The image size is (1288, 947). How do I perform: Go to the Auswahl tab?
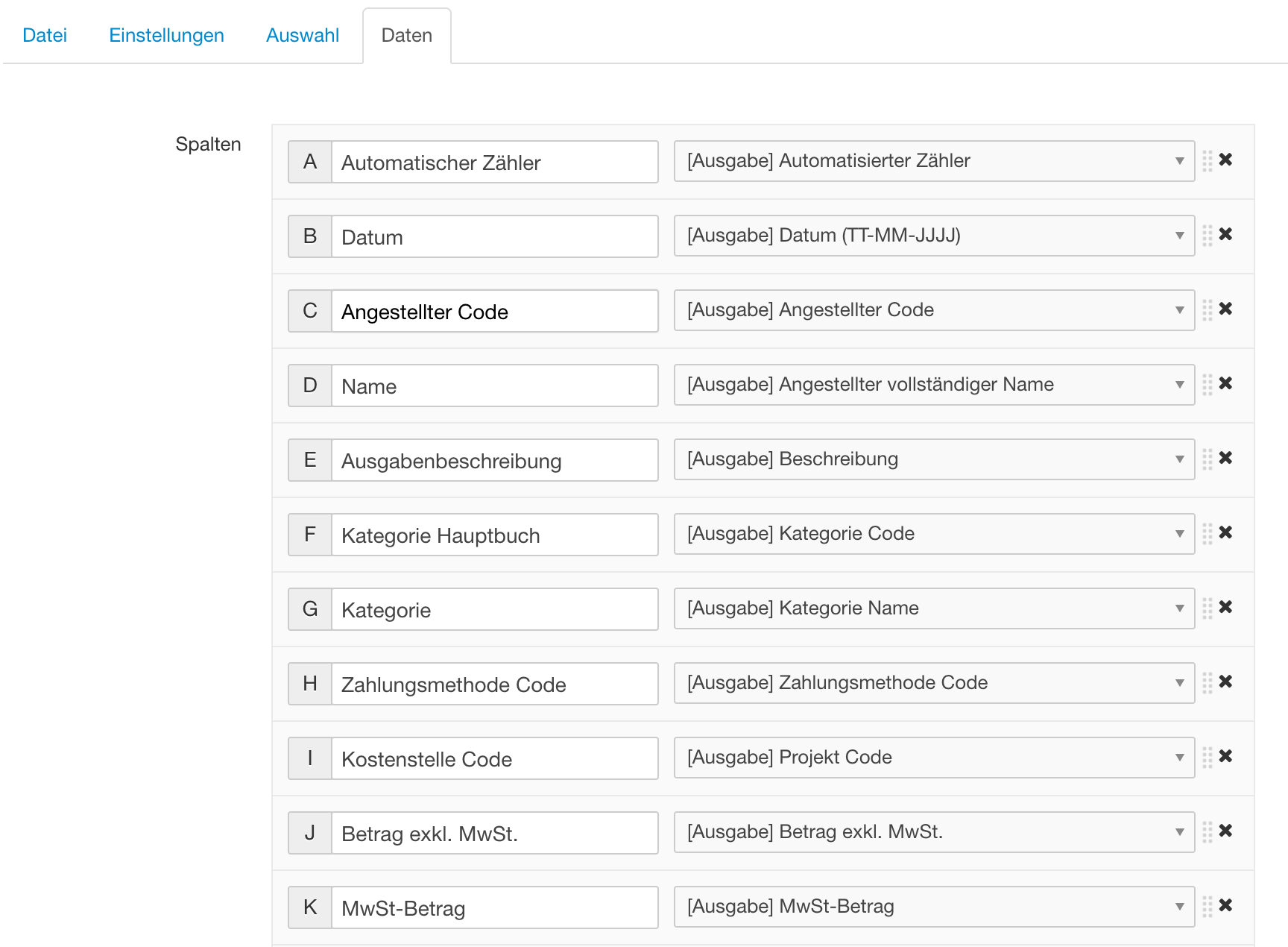(302, 35)
